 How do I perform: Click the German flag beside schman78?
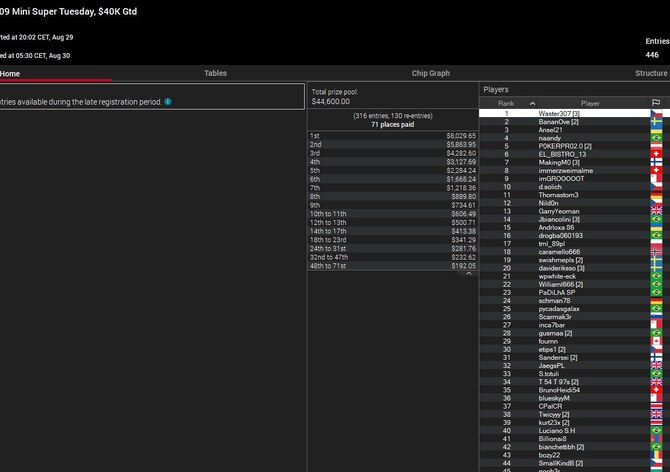656,300
